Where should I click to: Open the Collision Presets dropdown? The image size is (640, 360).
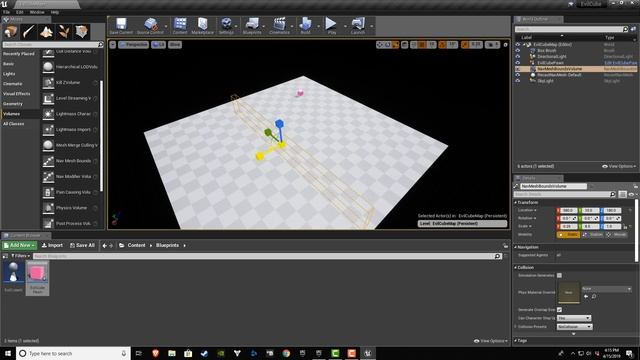575,327
